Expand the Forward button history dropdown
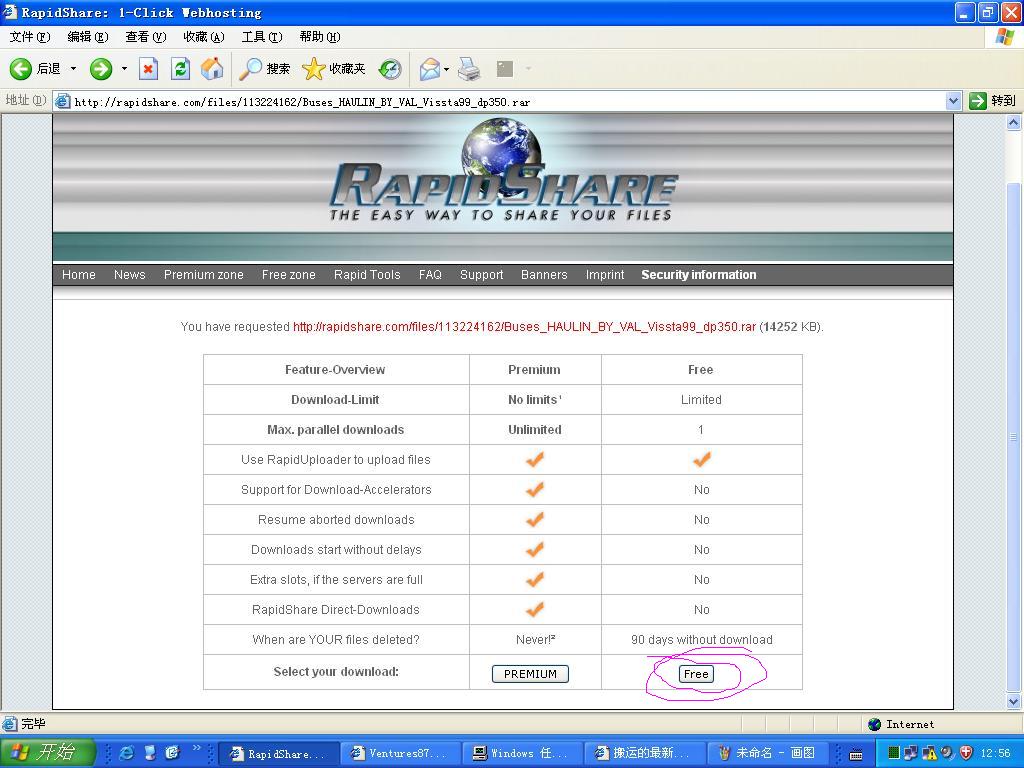Viewport: 1024px width, 768px height. pos(125,69)
